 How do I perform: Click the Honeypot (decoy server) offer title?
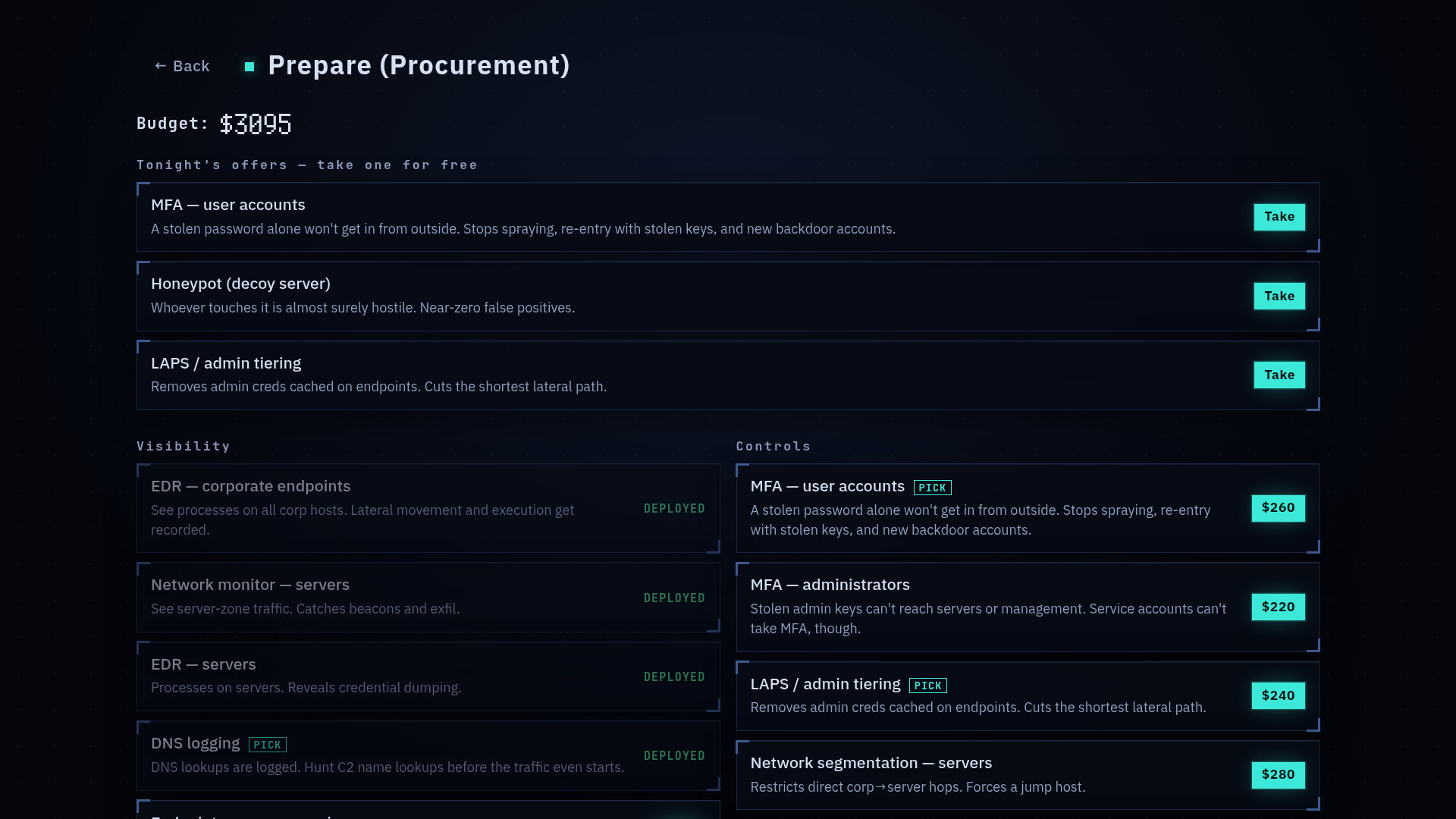[x=240, y=284]
